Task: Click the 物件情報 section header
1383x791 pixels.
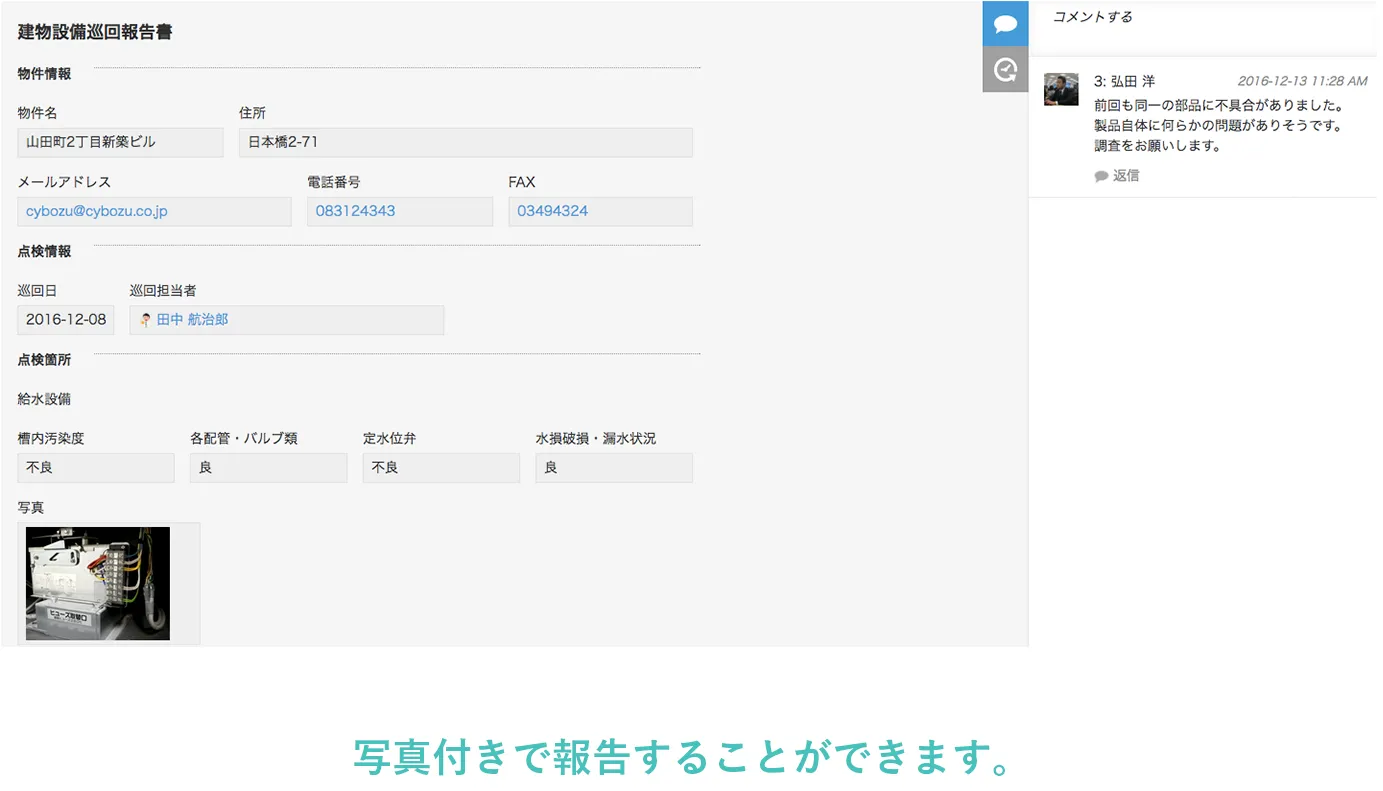Action: coord(44,73)
